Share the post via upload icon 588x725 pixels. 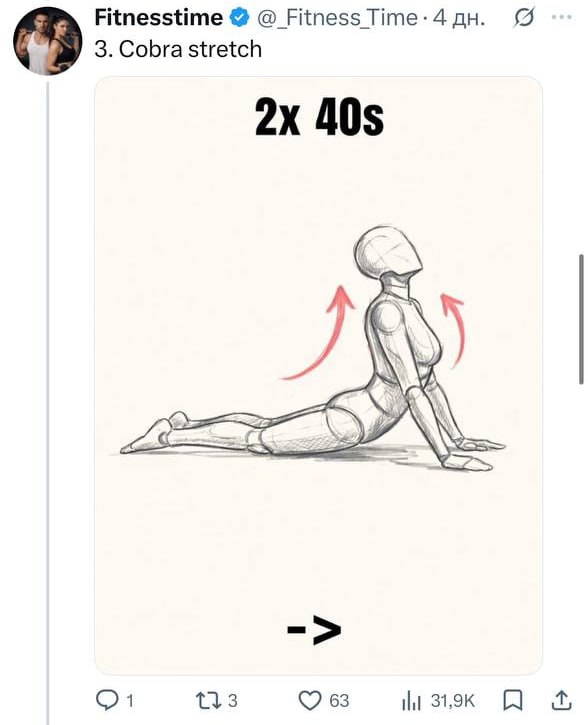pos(561,700)
